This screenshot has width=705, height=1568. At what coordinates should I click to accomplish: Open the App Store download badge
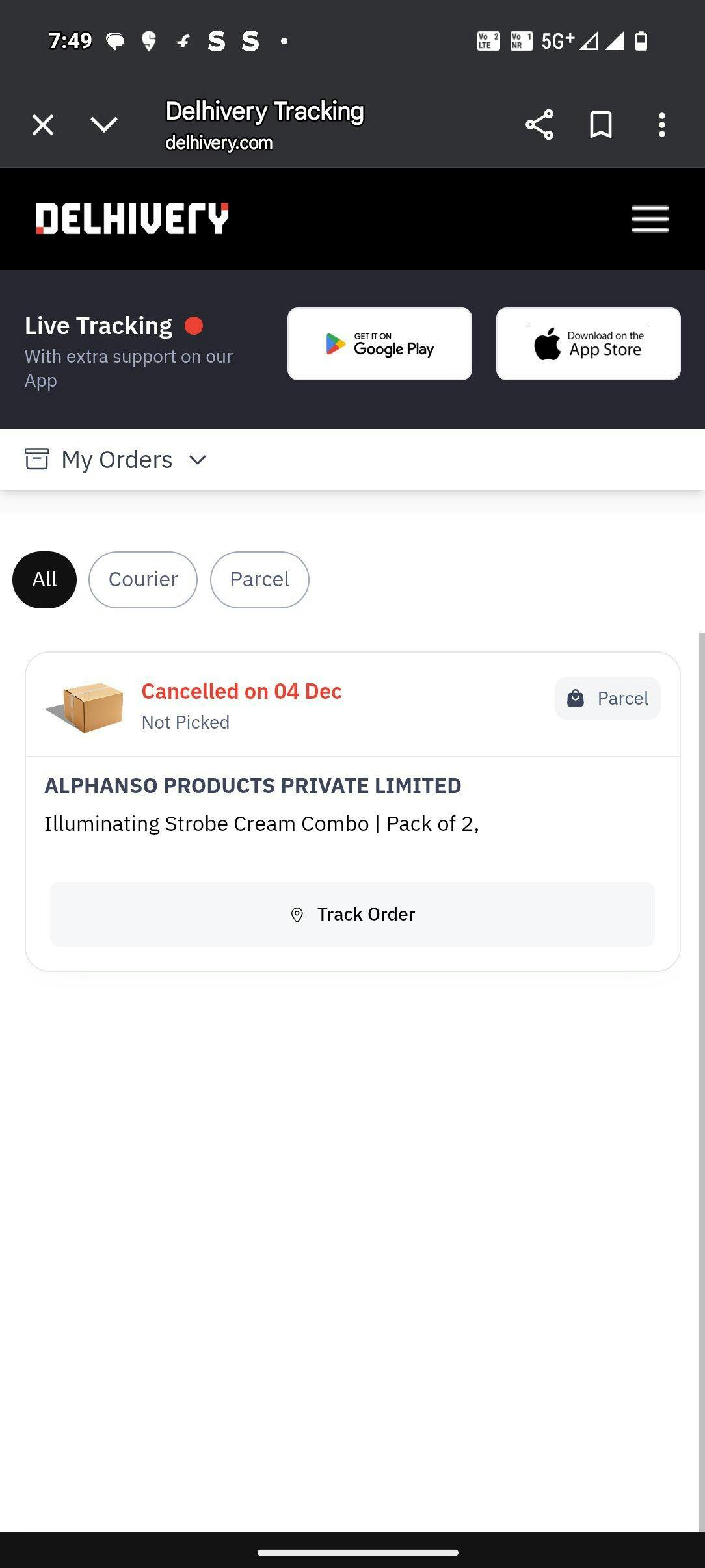(588, 344)
